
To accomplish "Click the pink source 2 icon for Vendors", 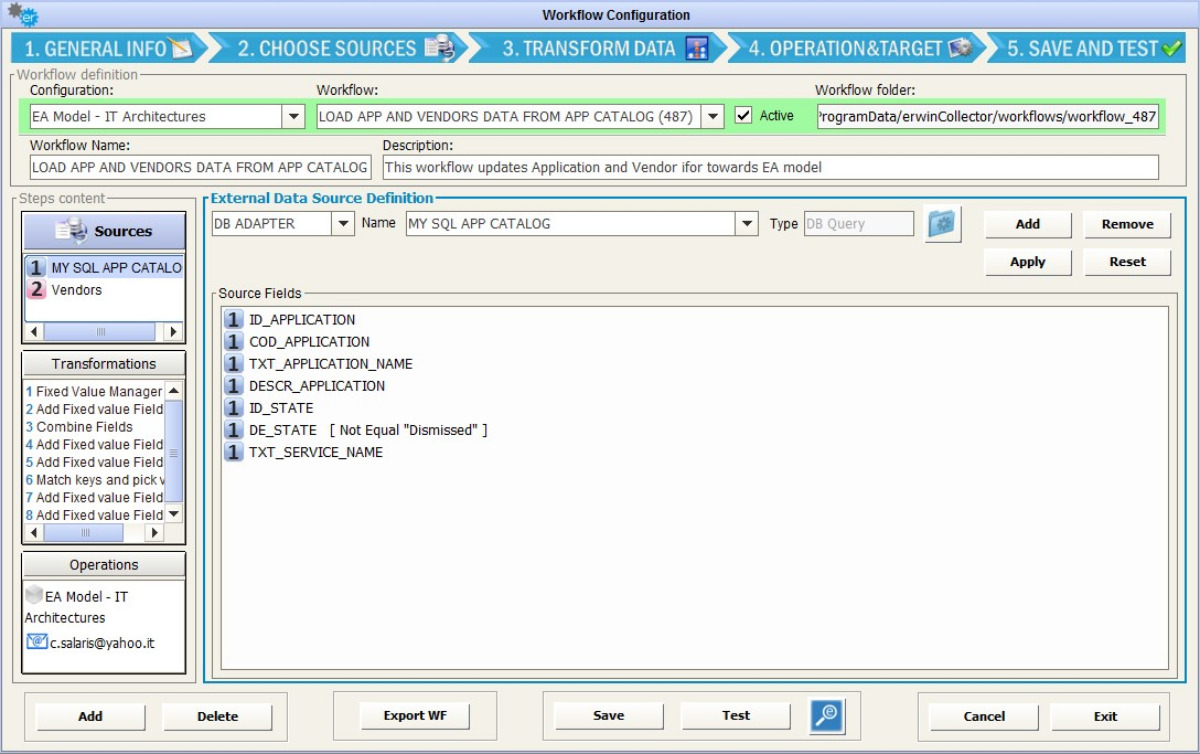I will pyautogui.click(x=37, y=290).
